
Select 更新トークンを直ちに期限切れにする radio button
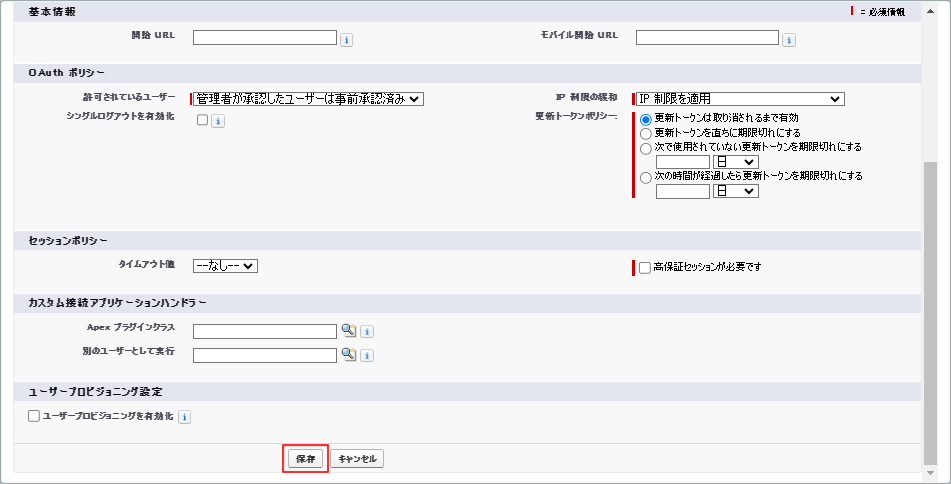646,133
